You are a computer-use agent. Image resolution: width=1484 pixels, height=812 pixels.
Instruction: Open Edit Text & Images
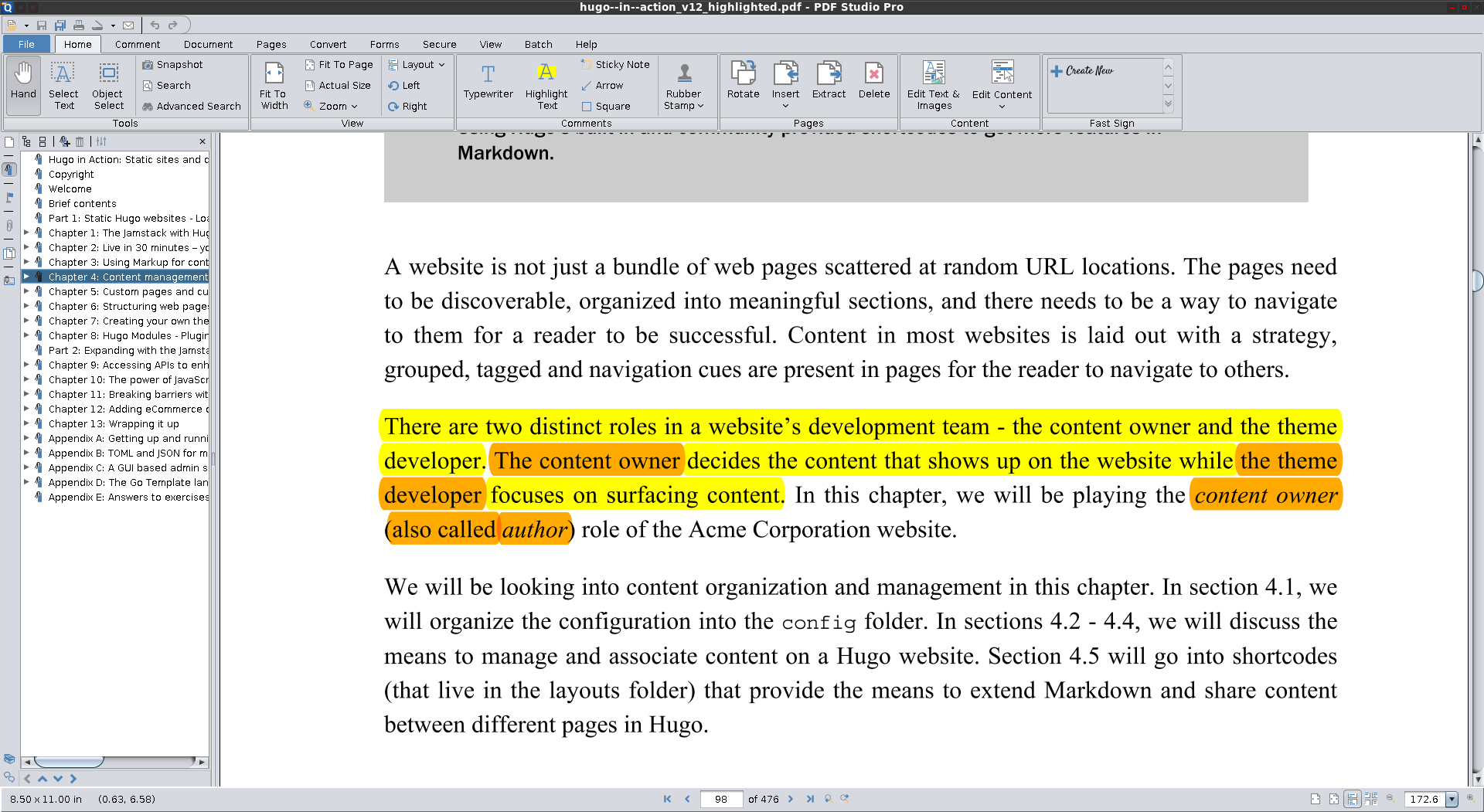pos(934,85)
